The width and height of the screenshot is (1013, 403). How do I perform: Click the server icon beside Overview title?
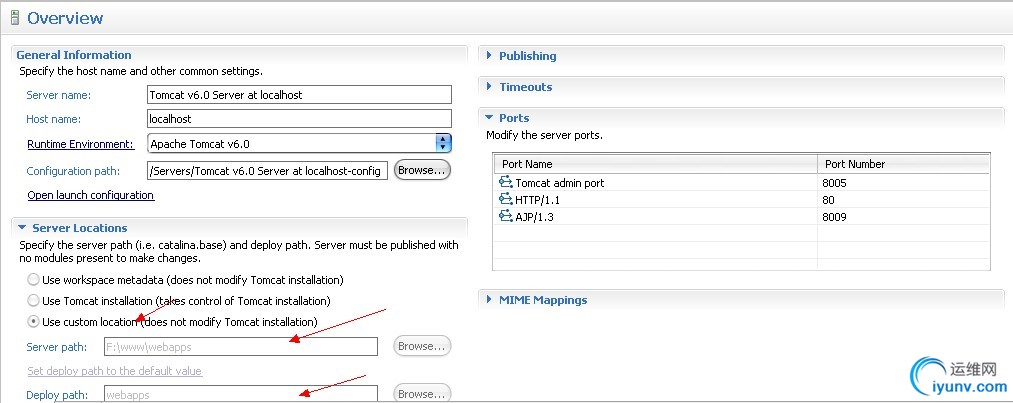[x=14, y=17]
